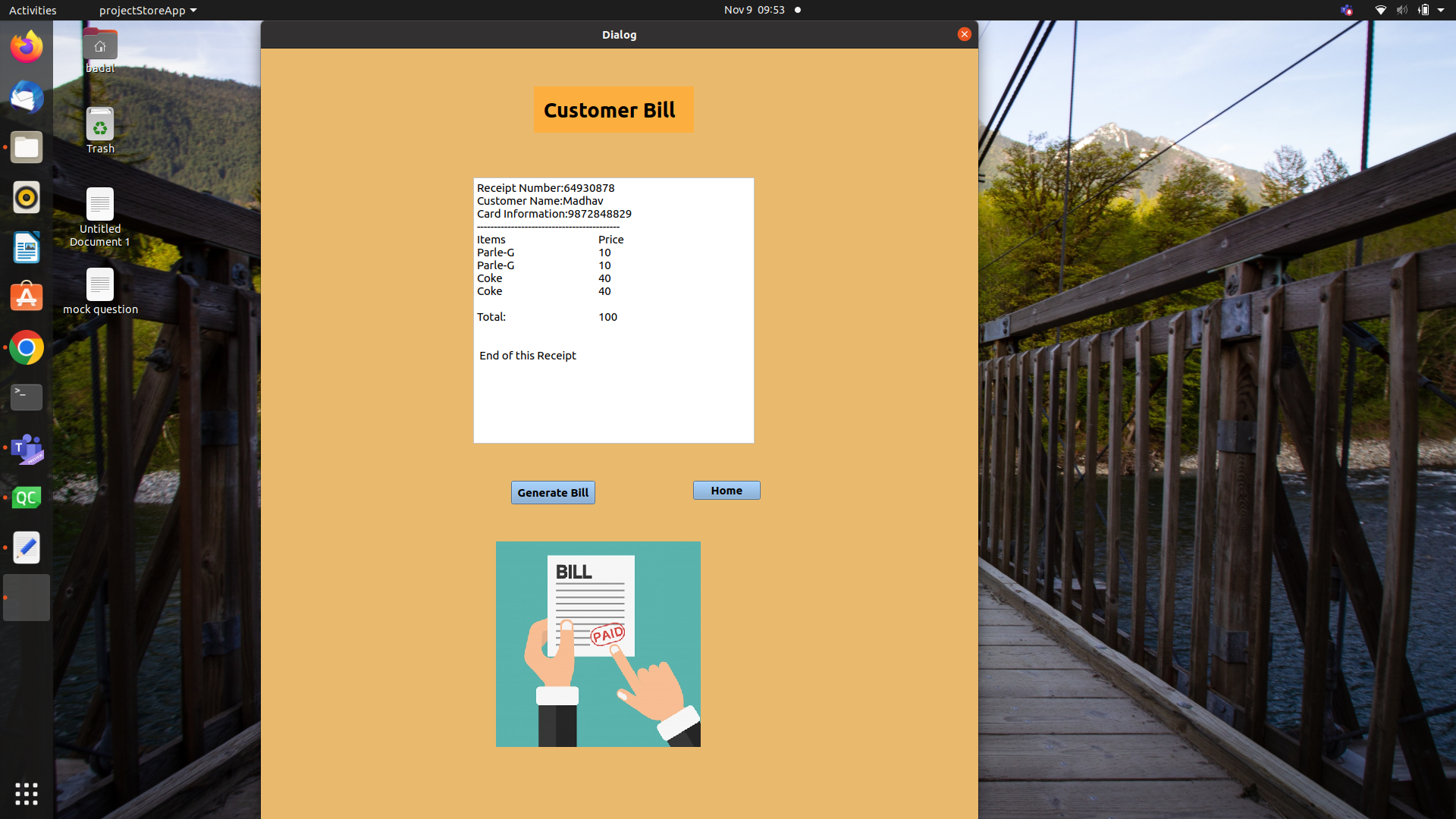Open the Activities overview
Image resolution: width=1456 pixels, height=819 pixels.
(33, 10)
